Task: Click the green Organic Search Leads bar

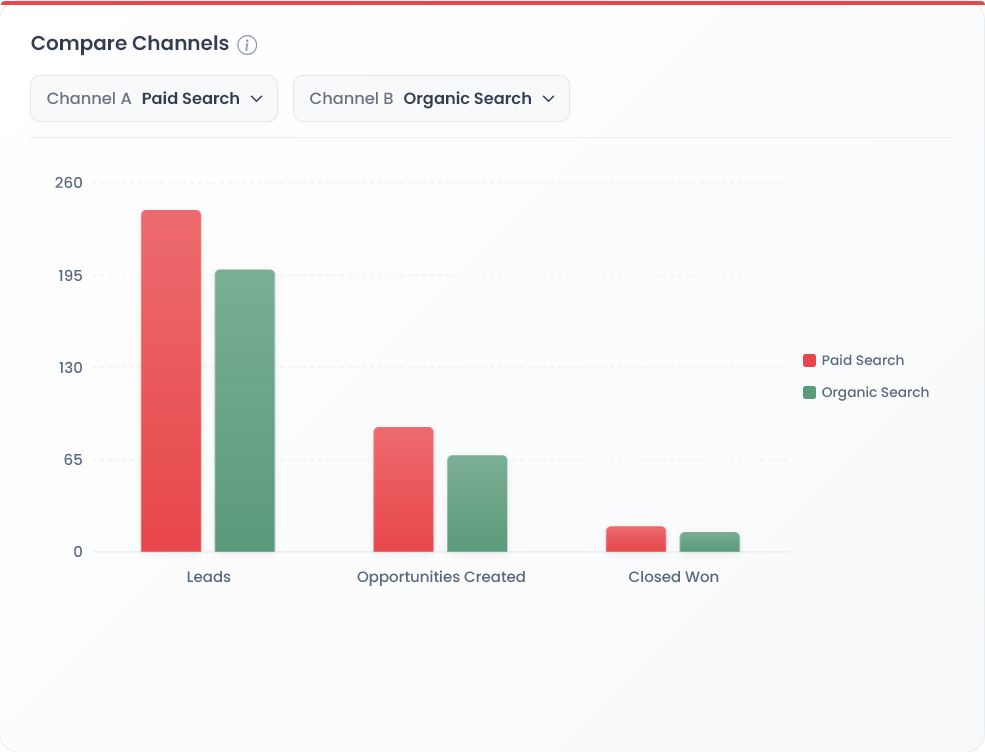Action: click(245, 410)
